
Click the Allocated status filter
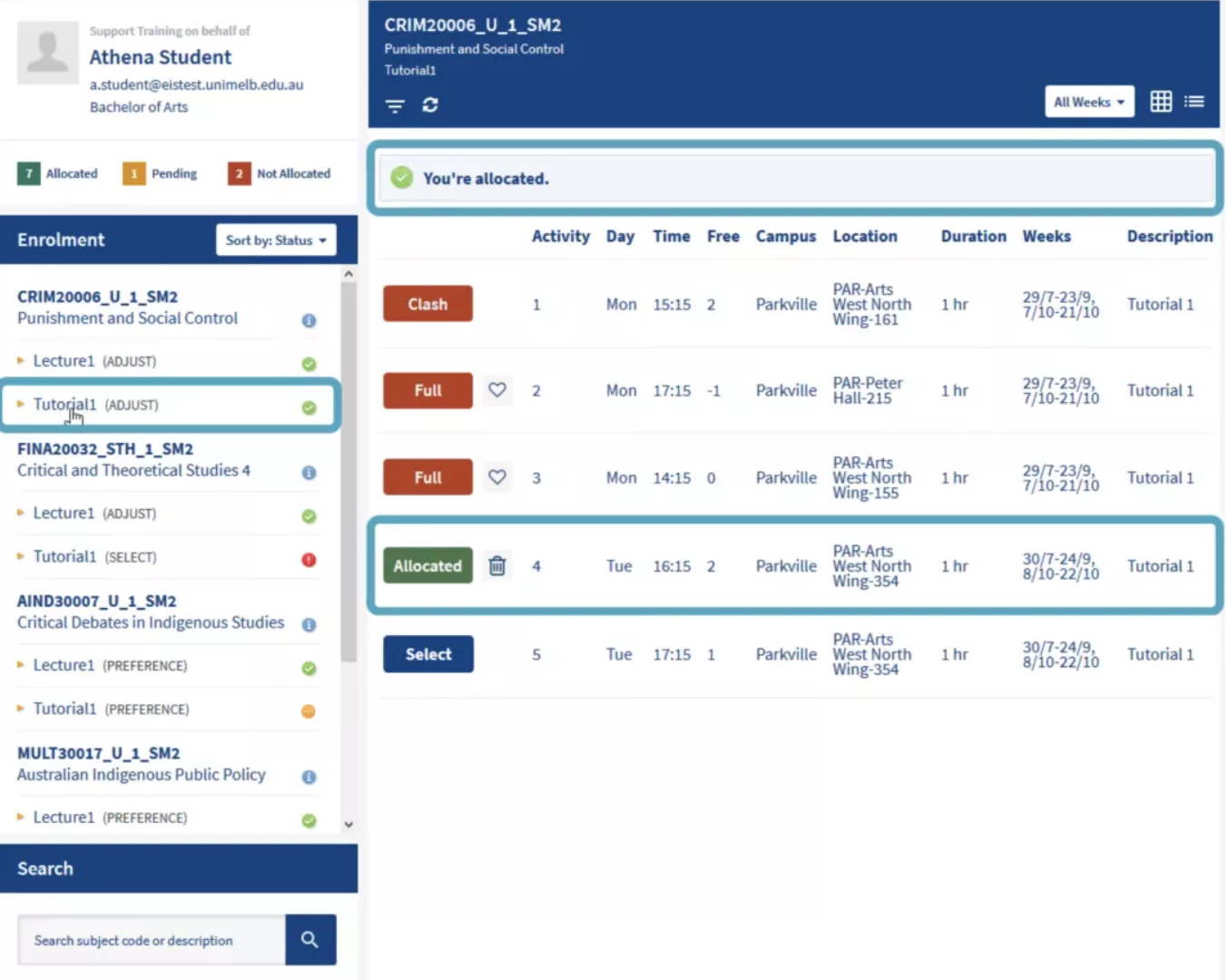tap(58, 173)
